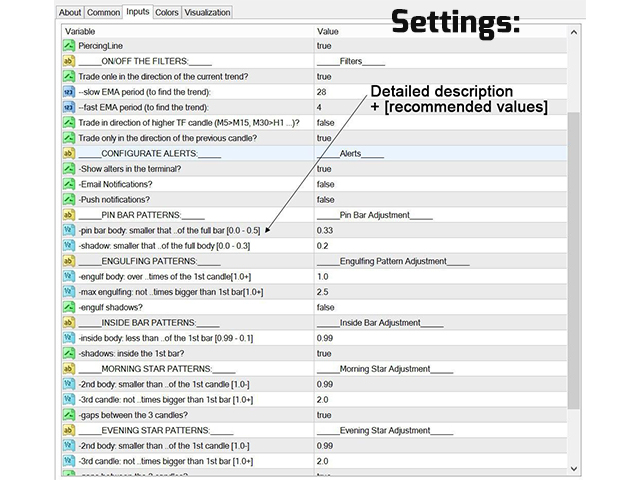Image resolution: width=640 pixels, height=480 pixels.
Task: Click the CONFIGURATE ALERTS string icon
Action: 69,153
